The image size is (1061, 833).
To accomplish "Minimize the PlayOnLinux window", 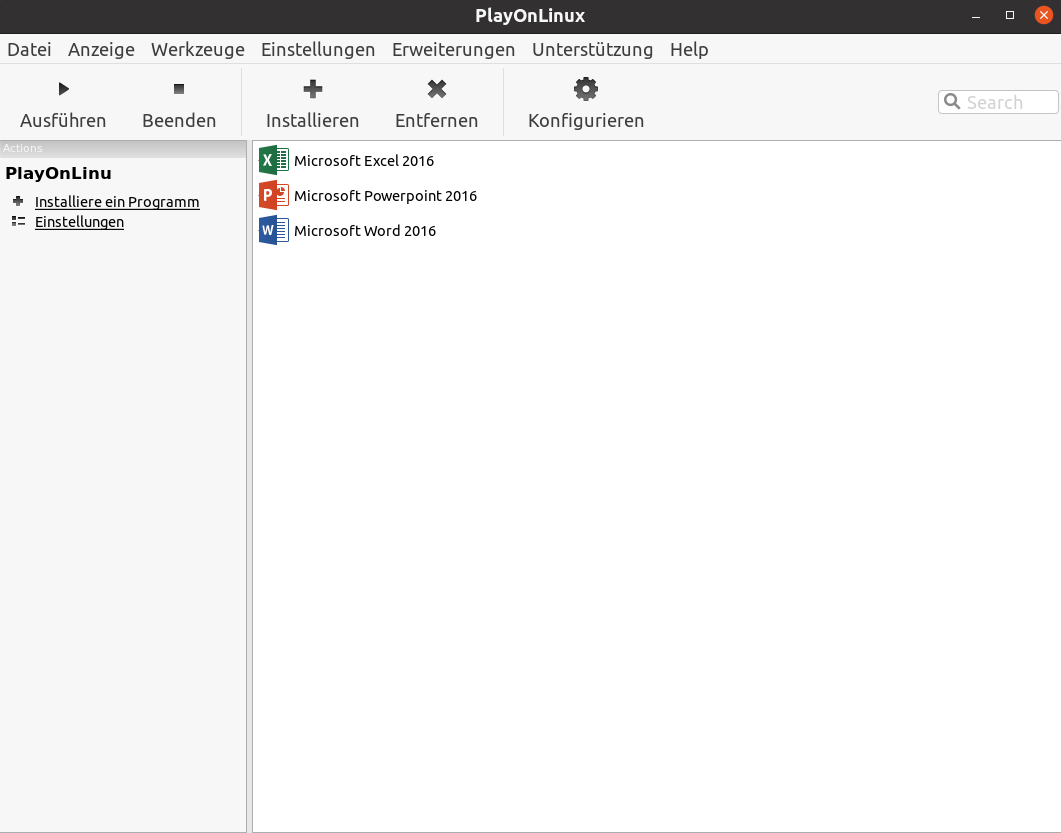I will click(976, 16).
